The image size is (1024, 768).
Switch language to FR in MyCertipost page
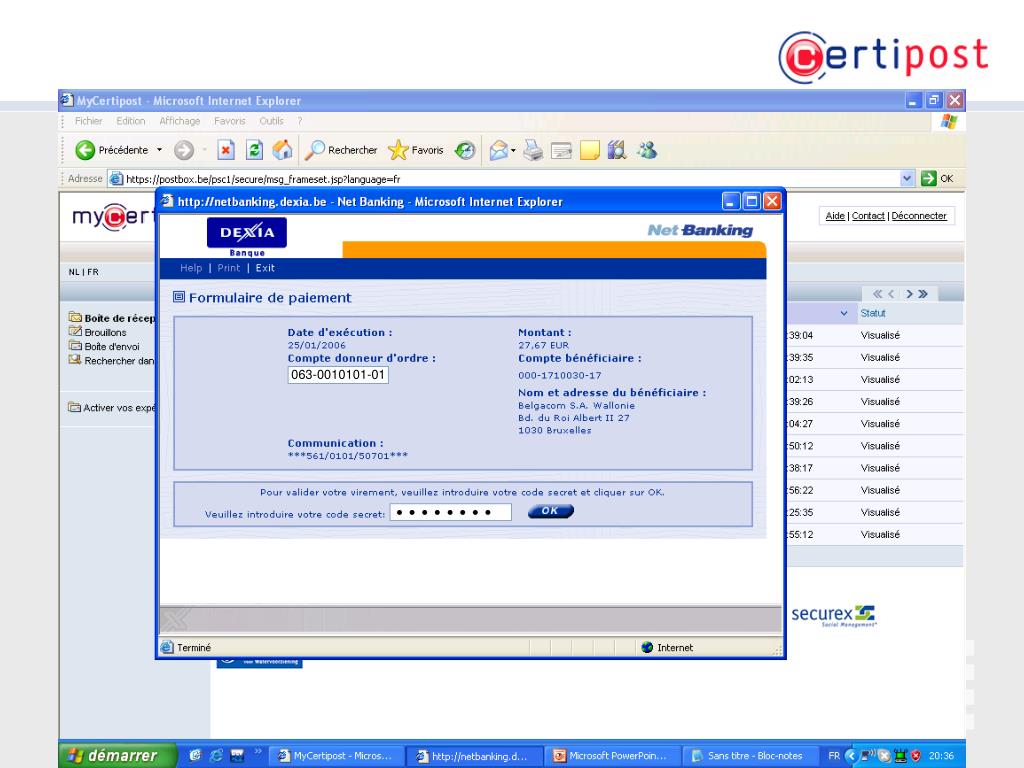click(93, 272)
